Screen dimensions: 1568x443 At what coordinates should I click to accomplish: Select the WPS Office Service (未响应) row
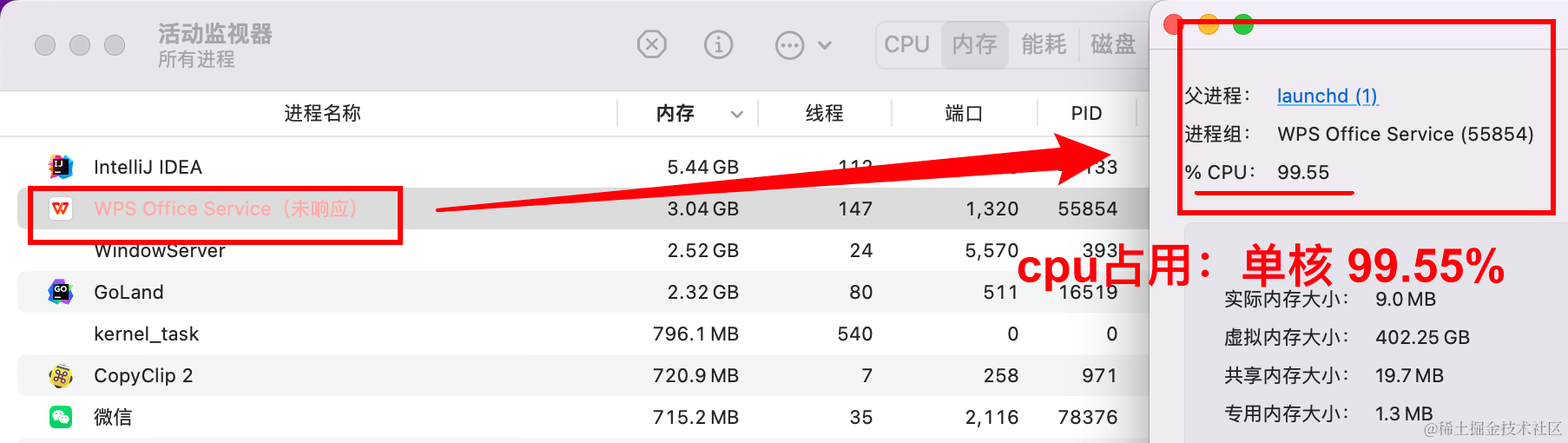(583, 208)
